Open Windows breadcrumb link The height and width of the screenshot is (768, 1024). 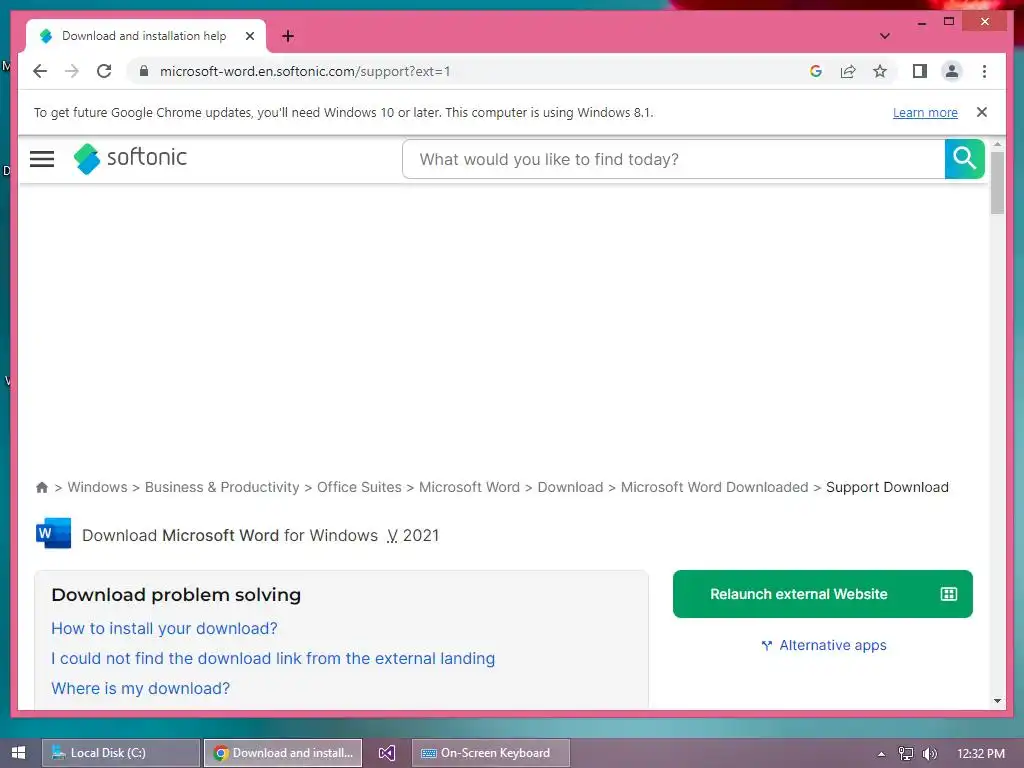[97, 487]
